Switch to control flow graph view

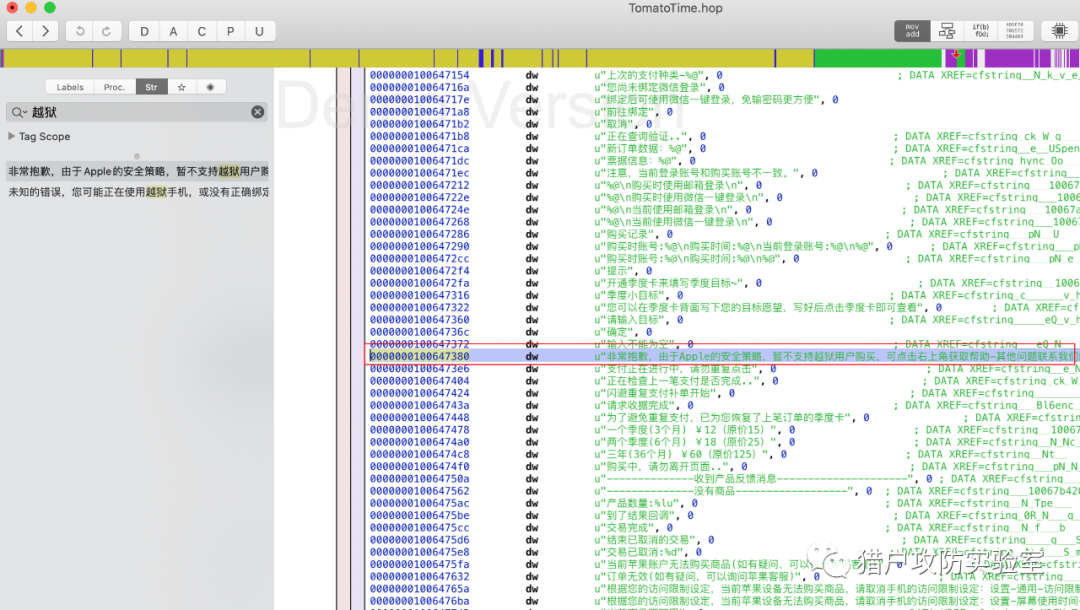tap(946, 31)
